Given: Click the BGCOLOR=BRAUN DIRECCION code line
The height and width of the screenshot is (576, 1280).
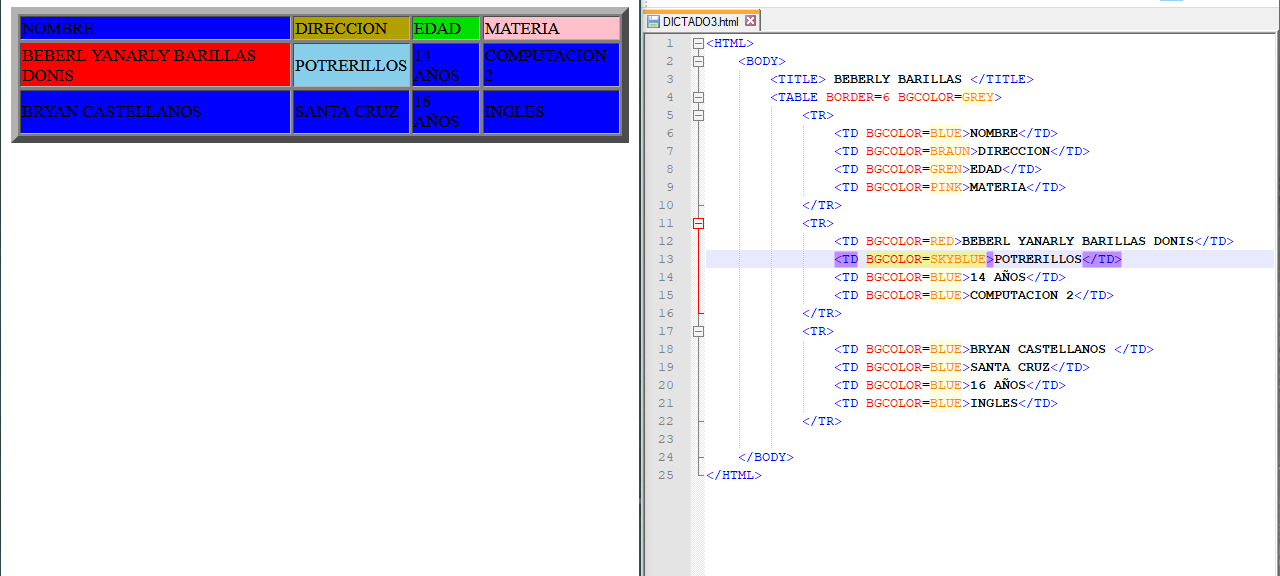Looking at the screenshot, I should tap(962, 151).
